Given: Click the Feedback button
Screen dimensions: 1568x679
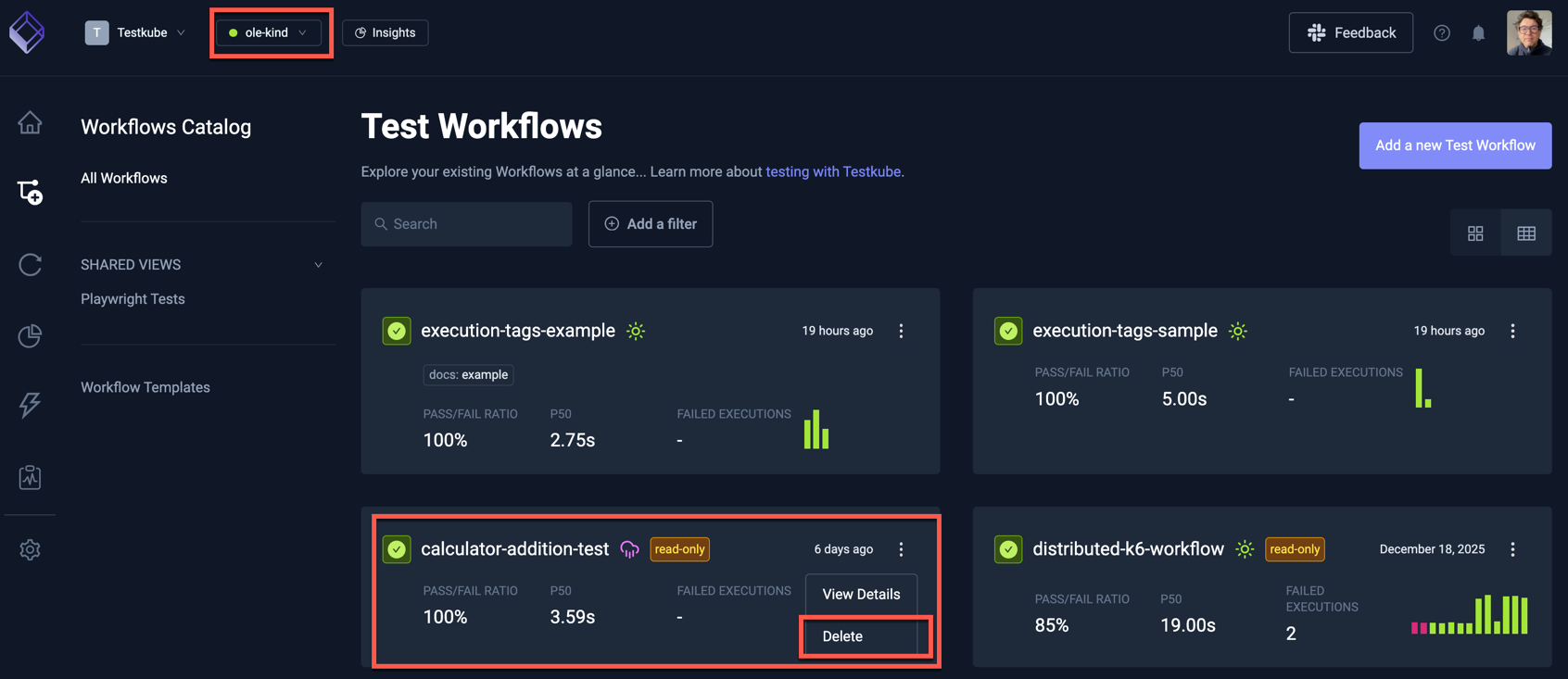Looking at the screenshot, I should 1351,32.
